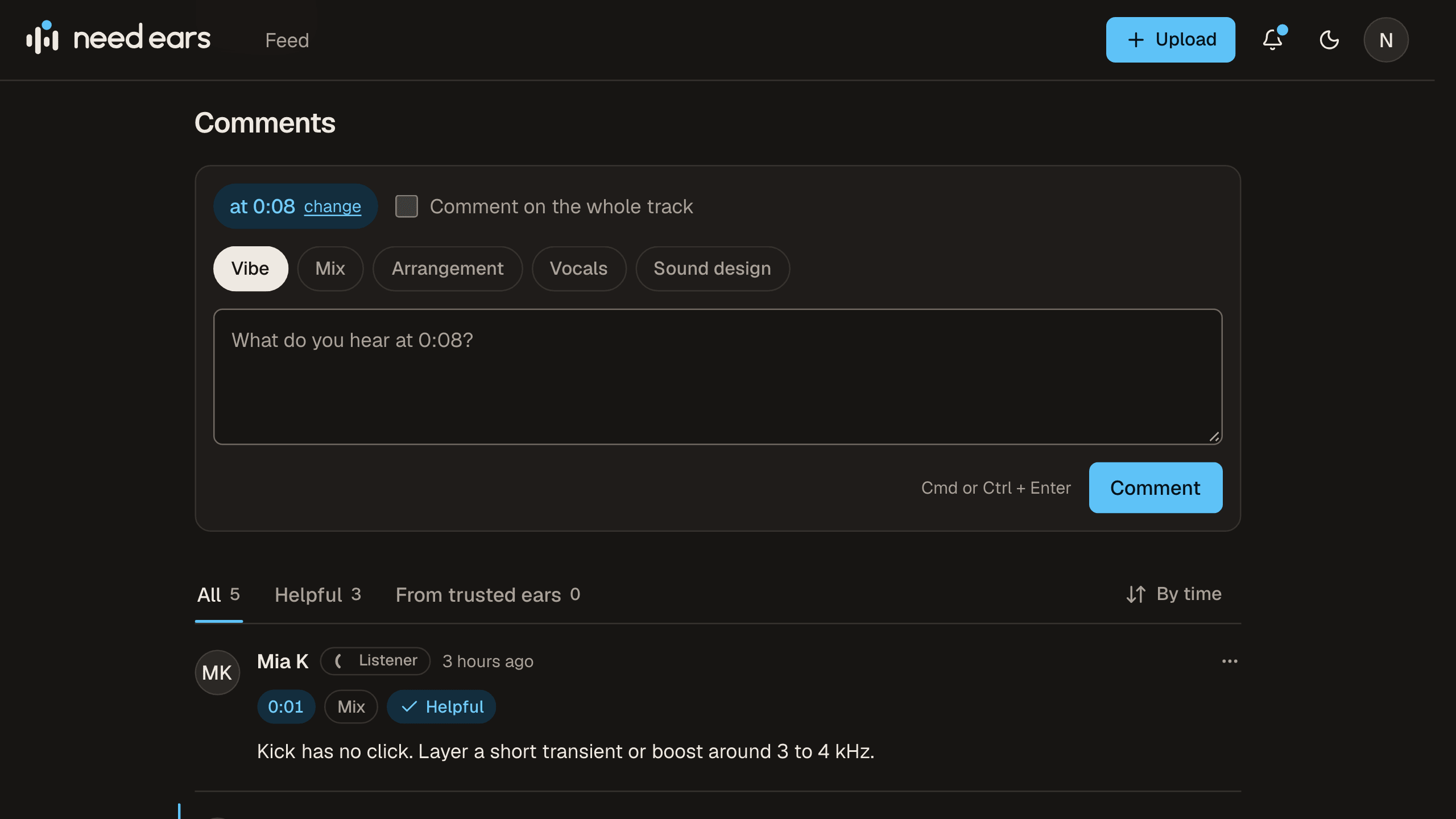Open Mia K's profile name
Image resolution: width=1456 pixels, height=819 pixels.
pos(283,661)
